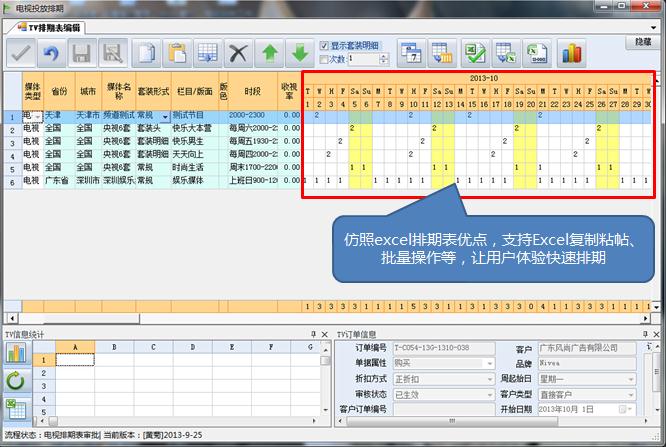Click scroll-down arrow of statistics spreadsheet
This screenshot has height=447, width=667.
tap(325, 410)
